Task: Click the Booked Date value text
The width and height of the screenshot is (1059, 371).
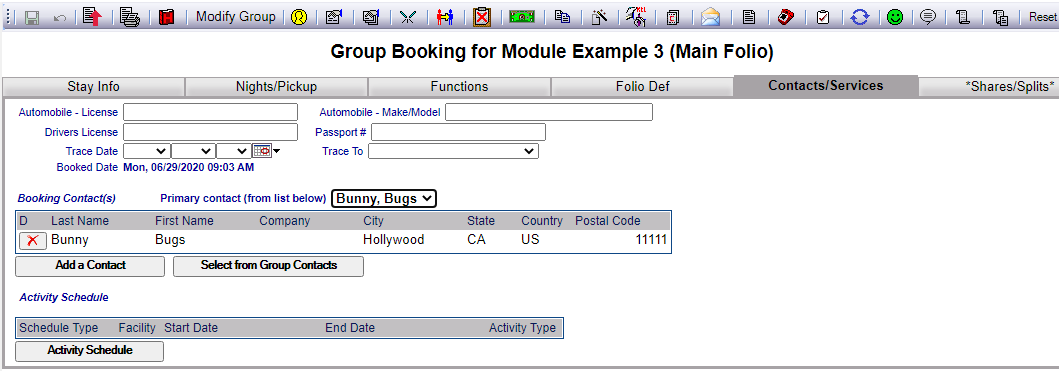Action: click(189, 167)
